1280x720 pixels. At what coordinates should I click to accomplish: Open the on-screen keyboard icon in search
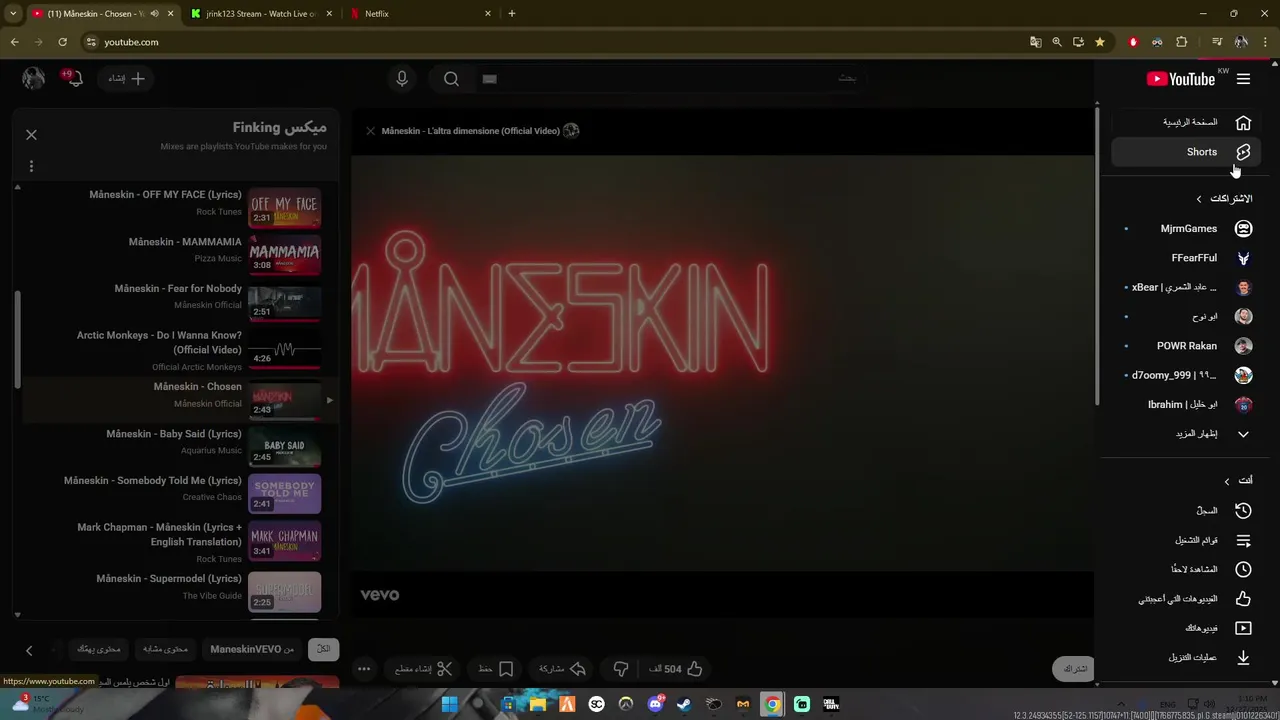(489, 79)
